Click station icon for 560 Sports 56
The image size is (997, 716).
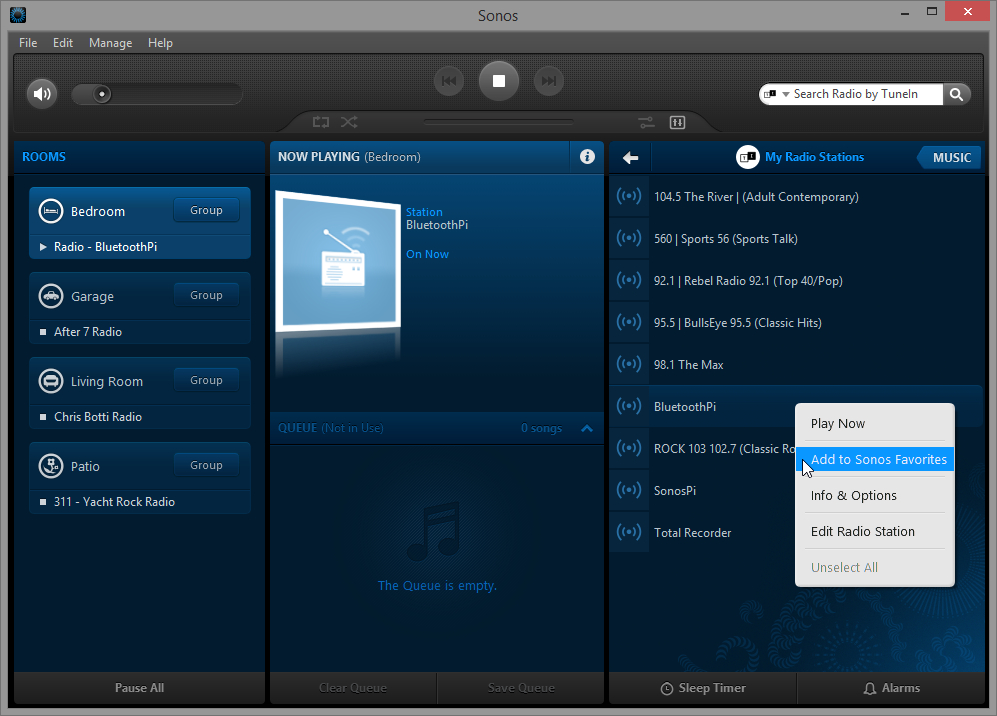pyautogui.click(x=629, y=238)
